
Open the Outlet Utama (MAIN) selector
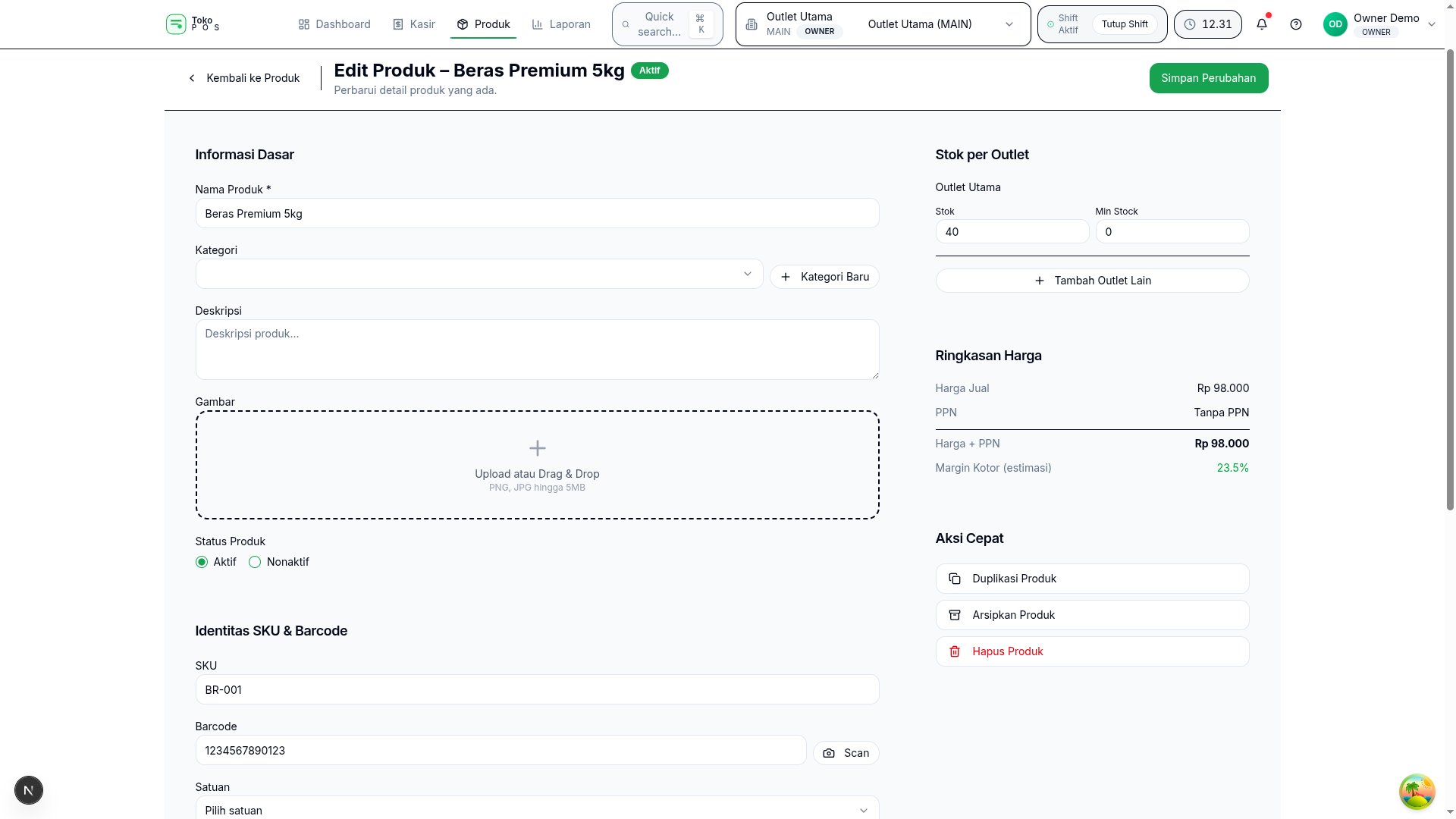(940, 24)
